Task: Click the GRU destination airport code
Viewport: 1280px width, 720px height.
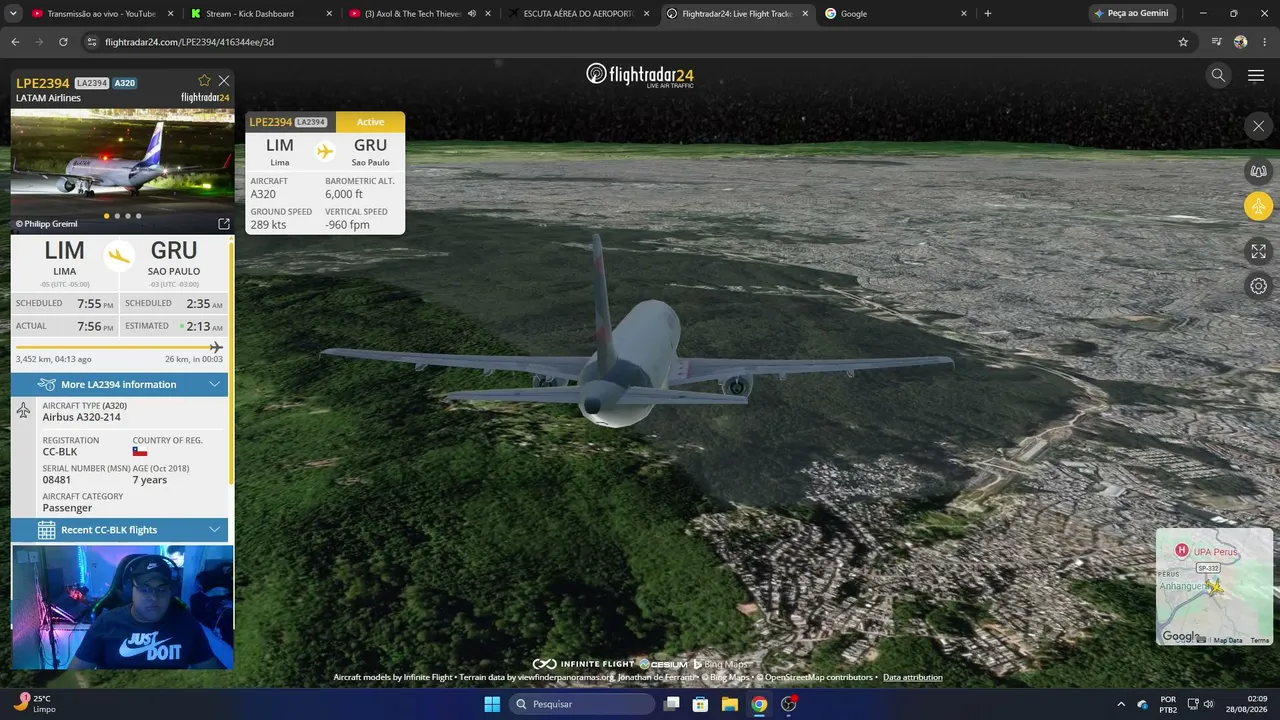Action: (174, 250)
